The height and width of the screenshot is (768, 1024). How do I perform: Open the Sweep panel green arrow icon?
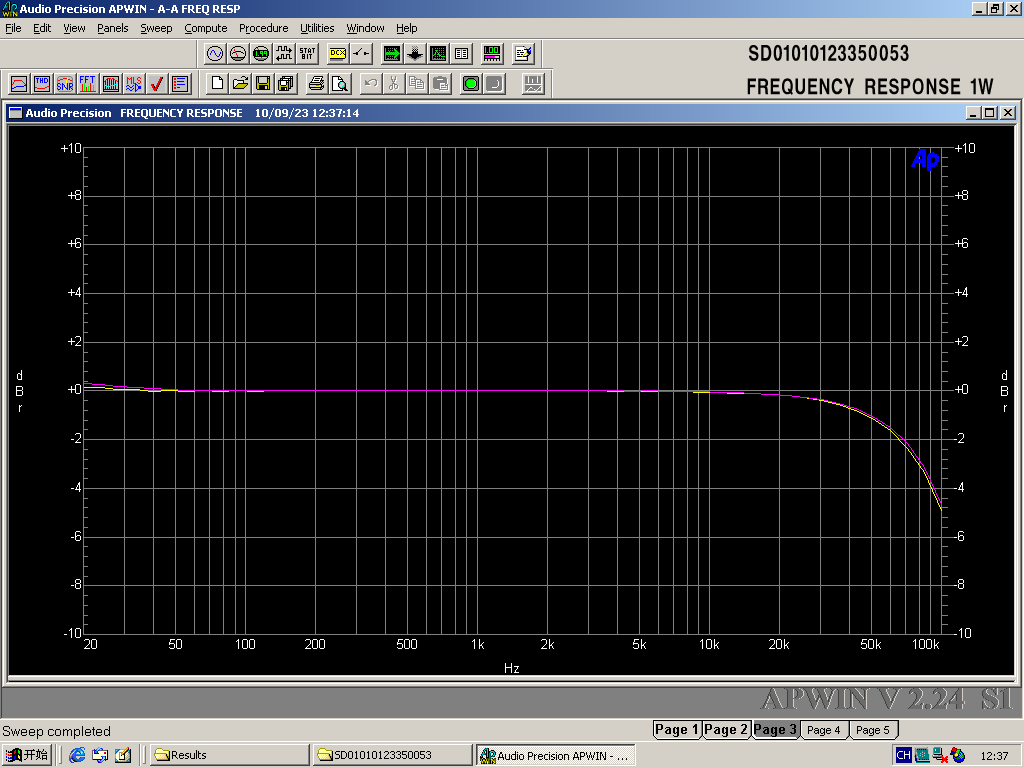click(x=392, y=54)
